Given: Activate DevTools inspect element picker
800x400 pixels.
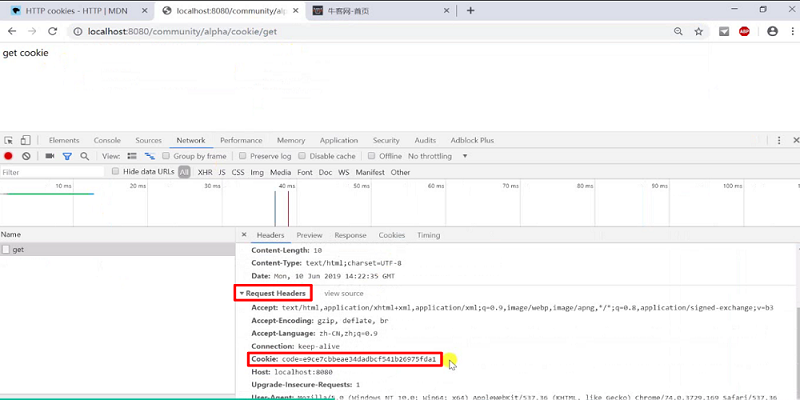Looking at the screenshot, I should (x=9, y=140).
